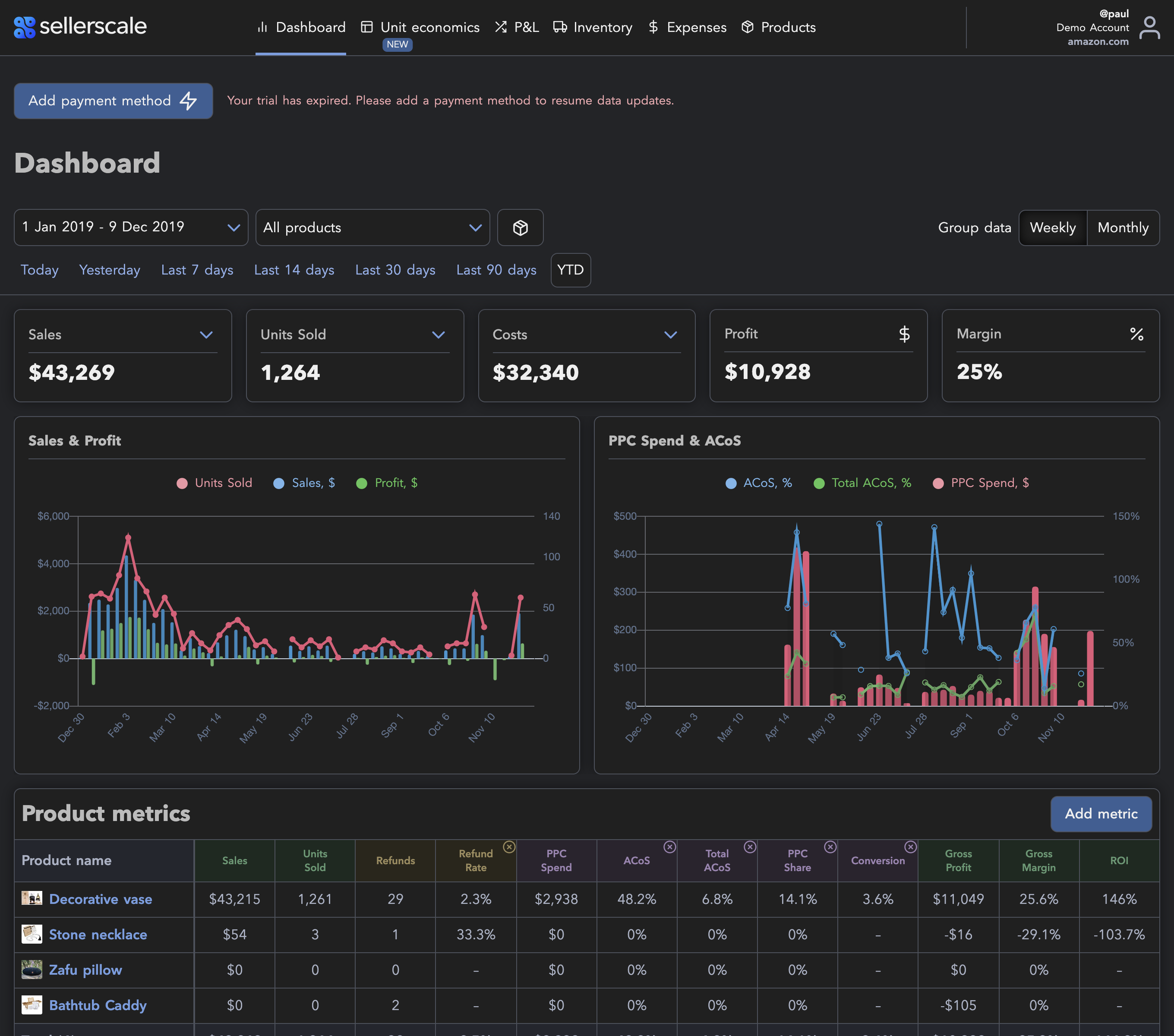Expand the Sales card chevron
Viewport: 1174px width, 1036px height.
coord(206,335)
